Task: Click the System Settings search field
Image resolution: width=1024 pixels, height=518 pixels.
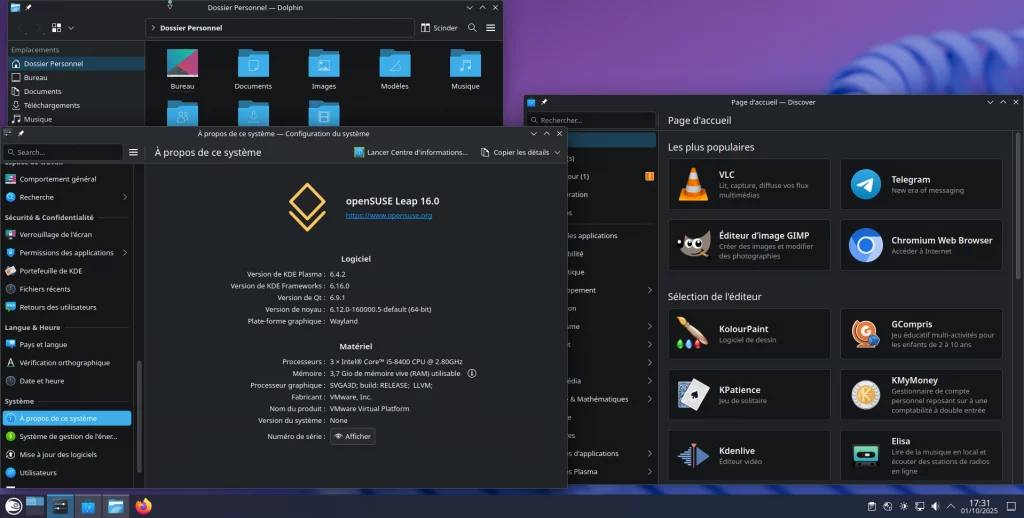Action: pyautogui.click(x=66, y=153)
